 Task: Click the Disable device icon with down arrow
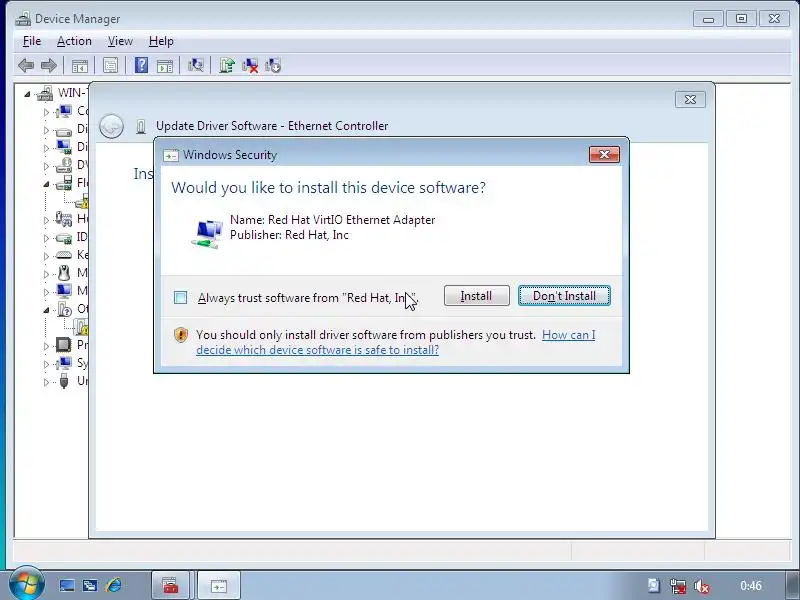273,65
